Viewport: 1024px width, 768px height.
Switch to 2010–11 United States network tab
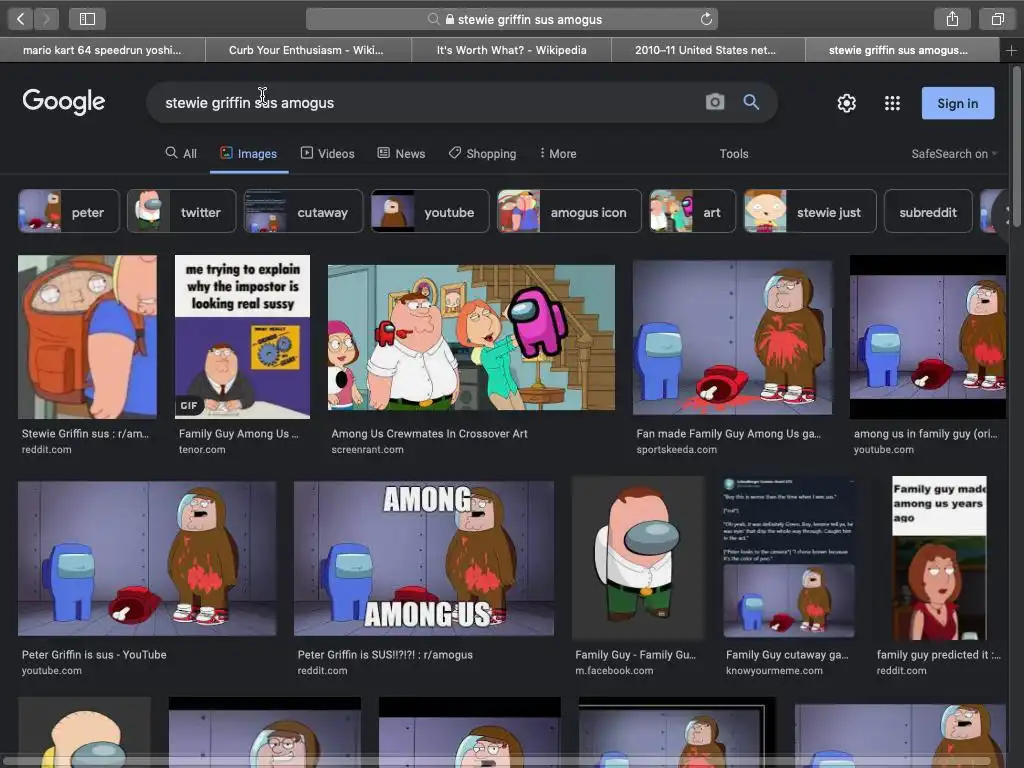(708, 50)
